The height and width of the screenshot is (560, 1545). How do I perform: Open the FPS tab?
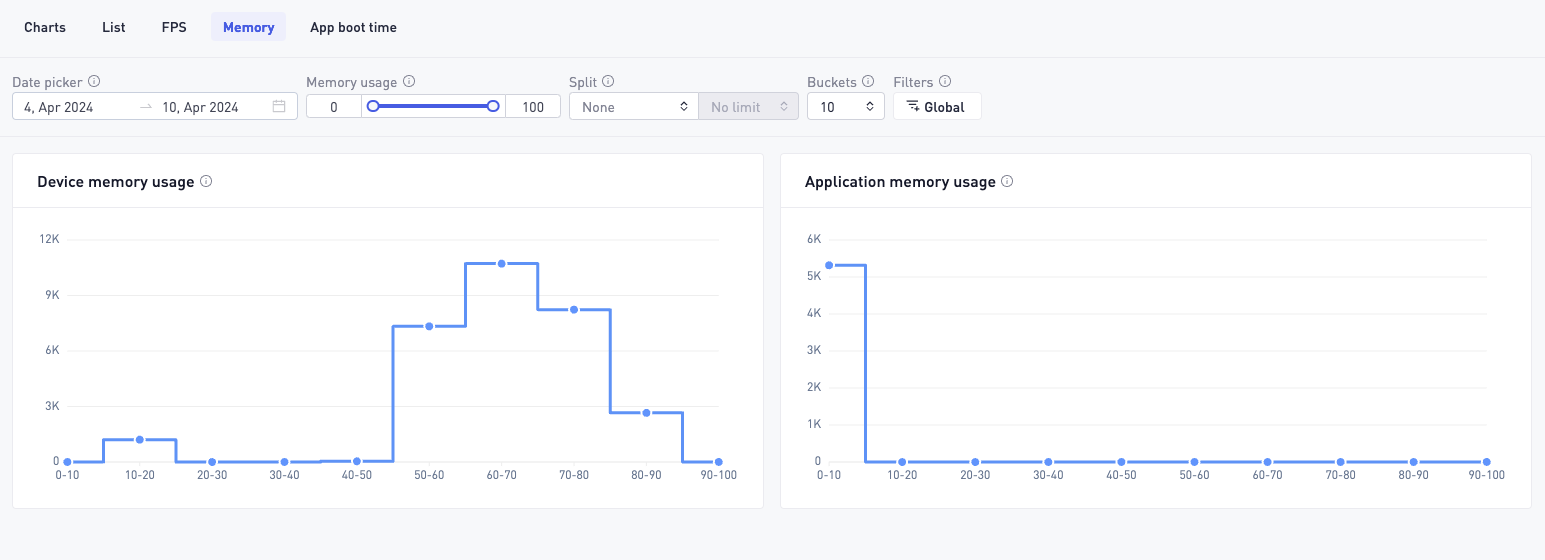tap(174, 27)
